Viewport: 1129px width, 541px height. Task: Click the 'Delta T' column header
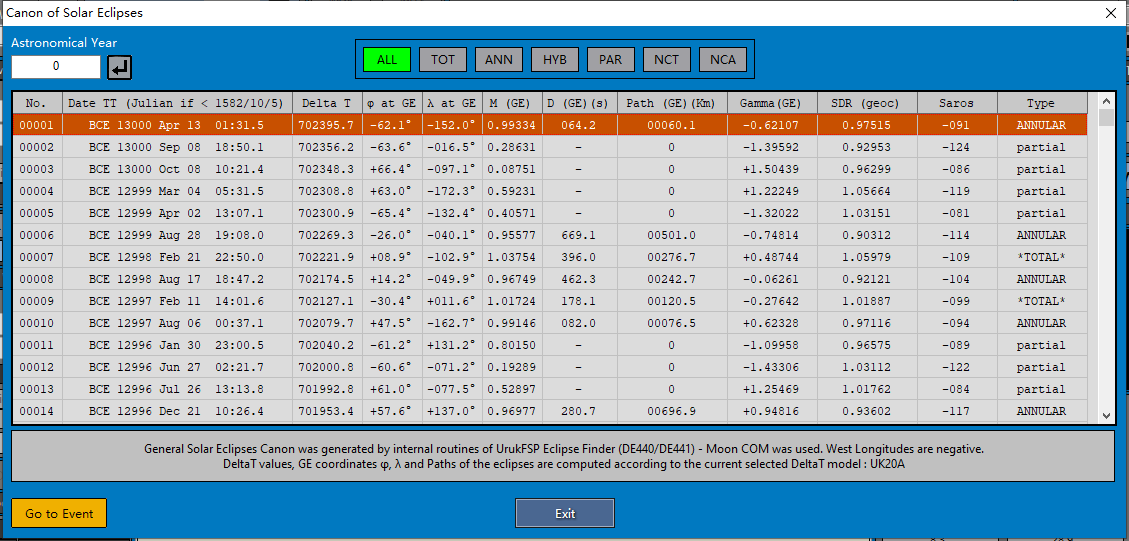click(x=327, y=103)
